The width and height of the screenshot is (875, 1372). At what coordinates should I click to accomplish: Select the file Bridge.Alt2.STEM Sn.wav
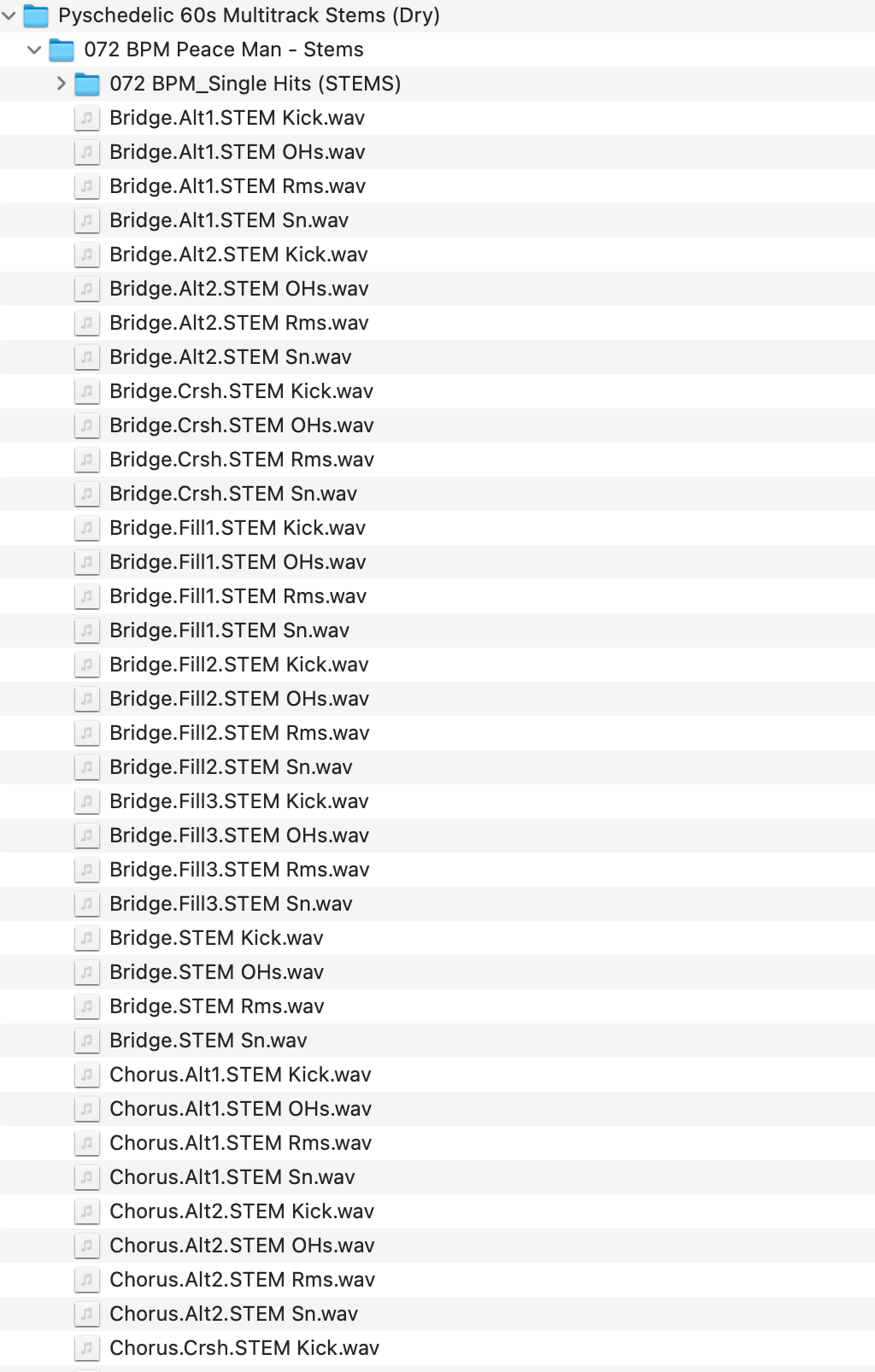230,357
